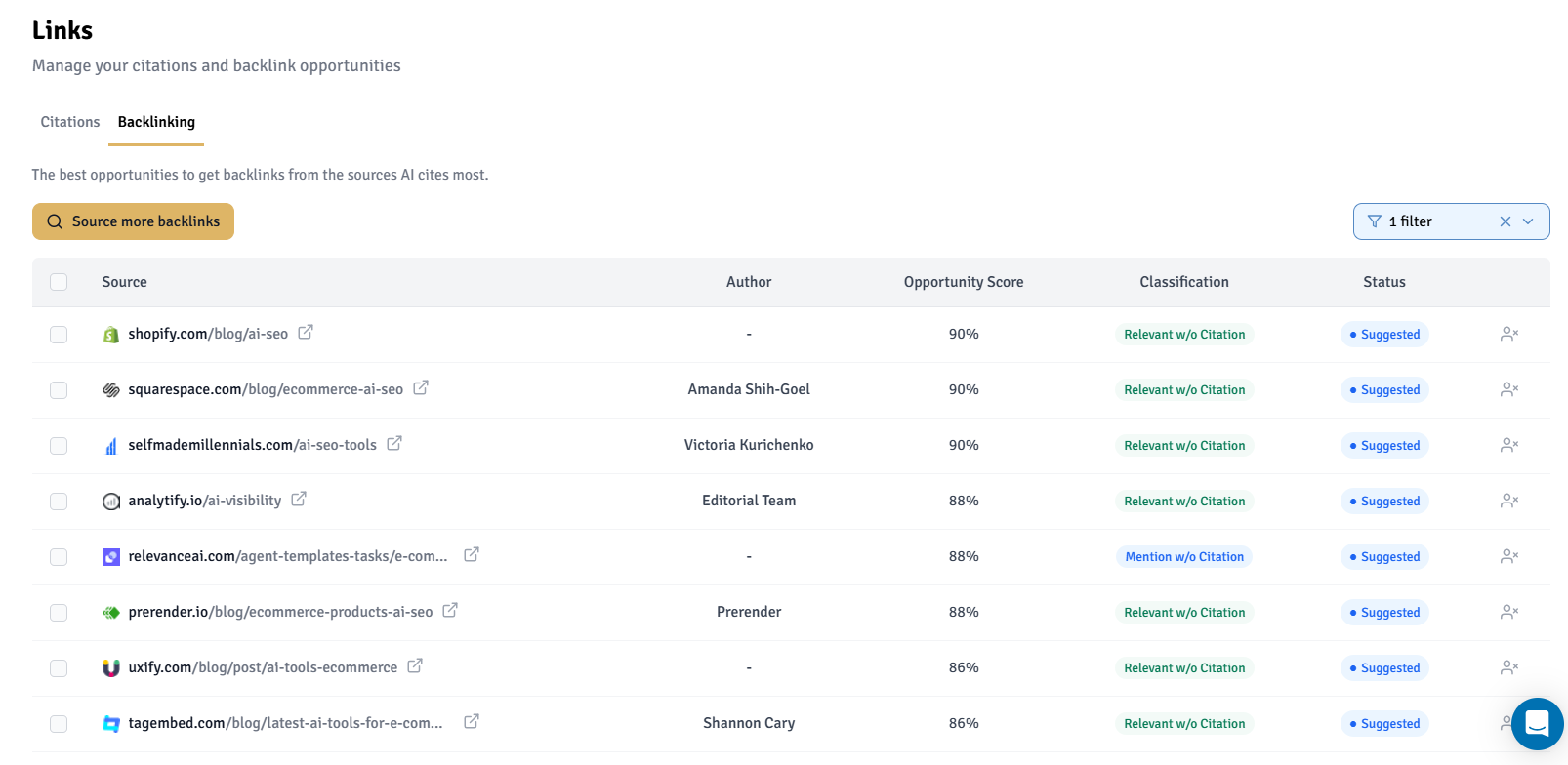Viewport: 1568px width, 765px height.
Task: Open the chat support widget
Action: tap(1537, 723)
